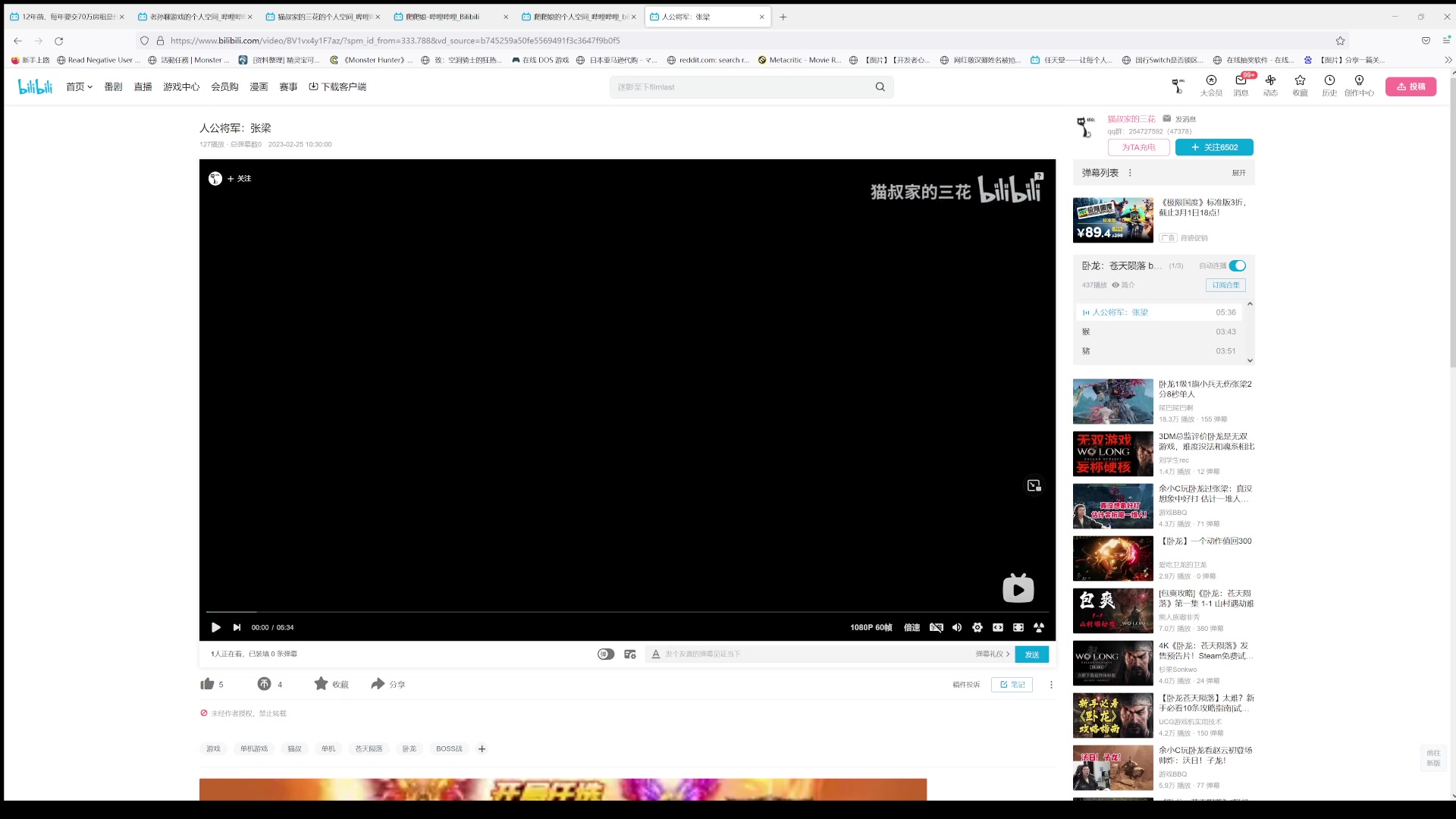Viewport: 1456px width, 819px height.
Task: Open the 直播 navigation item
Action: pos(143,86)
